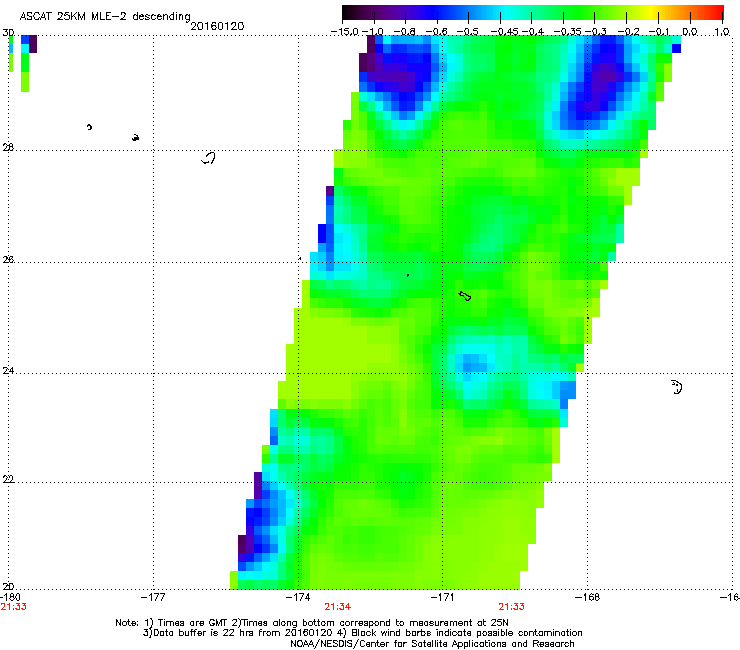
Task: Click the NOAA/NESDIS credit line
Action: click(432, 644)
